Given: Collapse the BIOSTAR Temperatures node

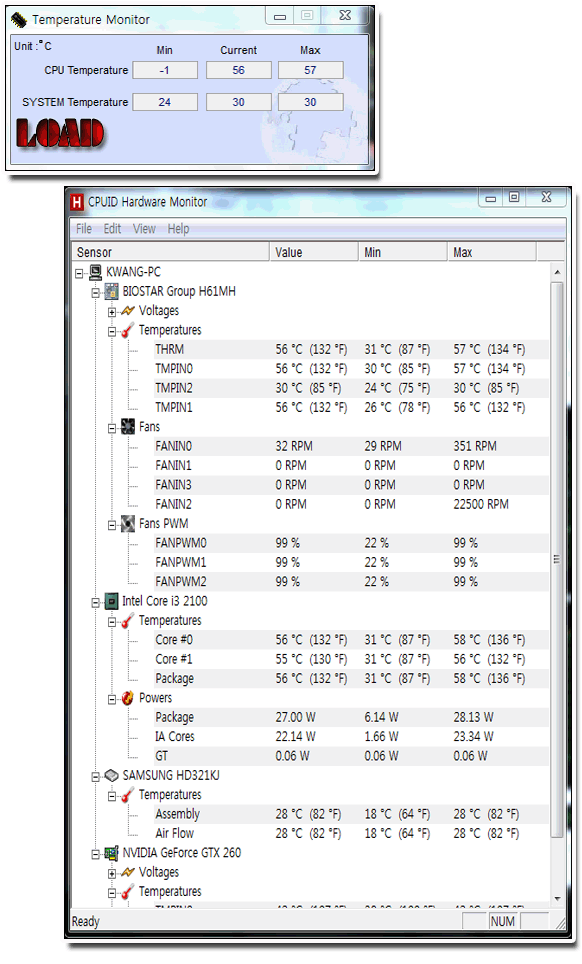Looking at the screenshot, I should 112,331.
